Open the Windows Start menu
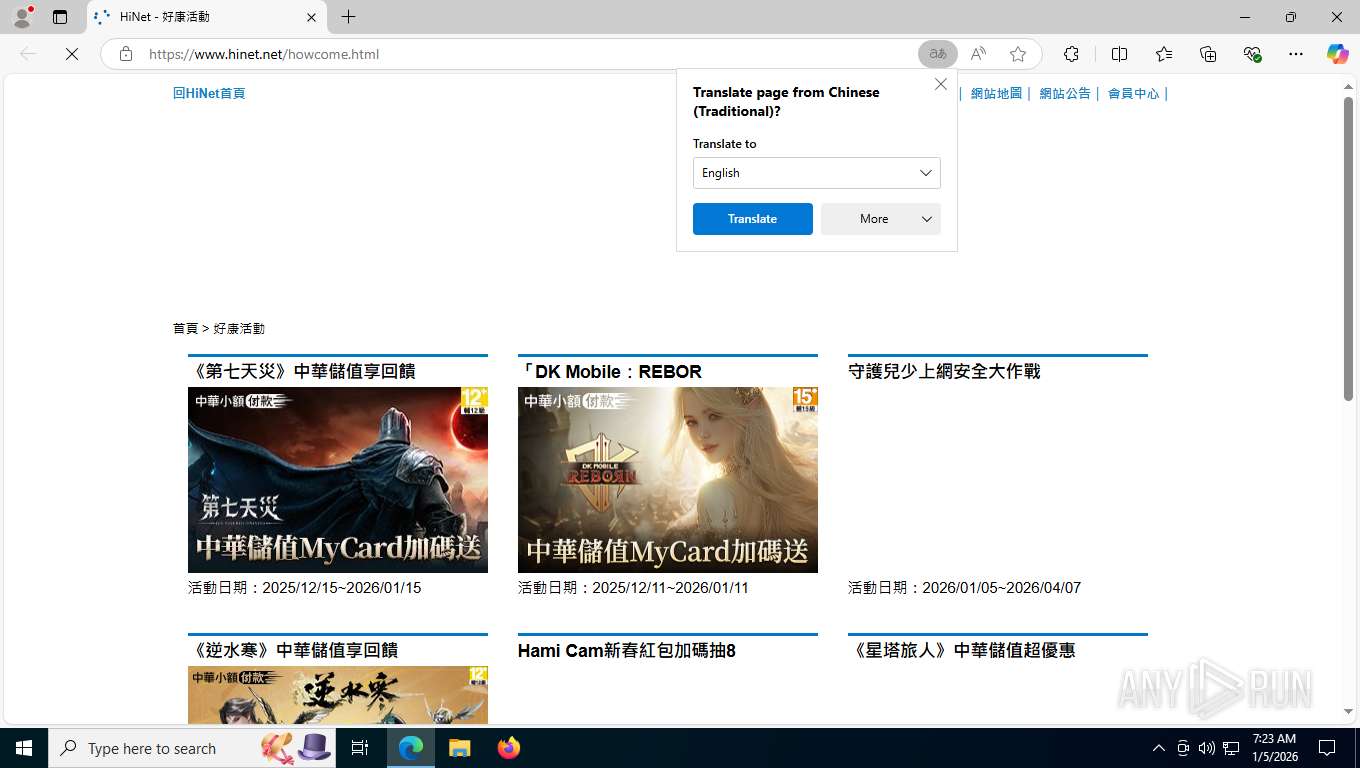The image size is (1360, 768). (x=24, y=748)
